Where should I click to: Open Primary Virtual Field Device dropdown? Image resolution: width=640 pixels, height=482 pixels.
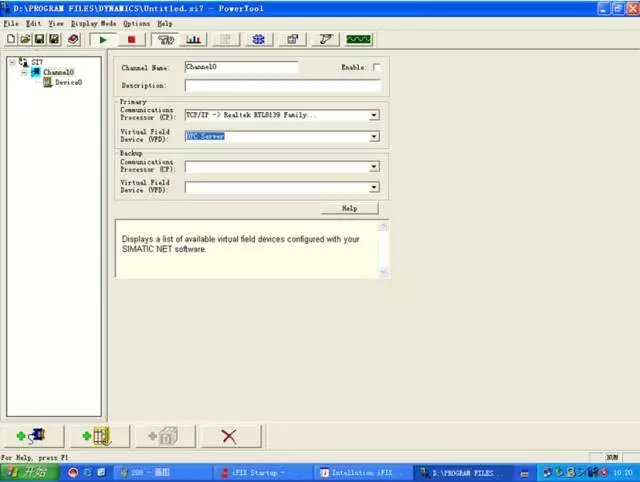coord(374,136)
